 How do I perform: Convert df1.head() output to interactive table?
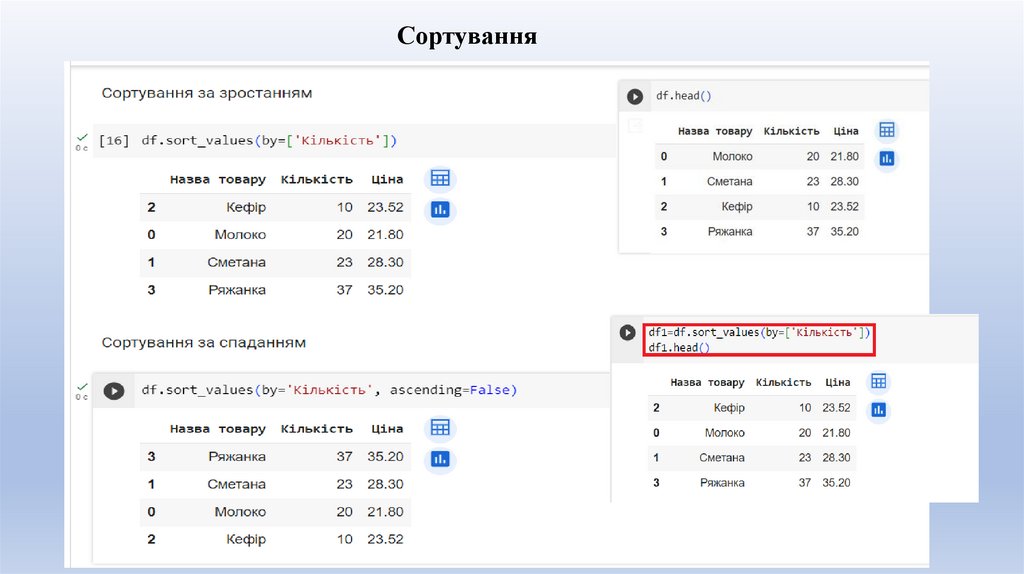tap(879, 381)
